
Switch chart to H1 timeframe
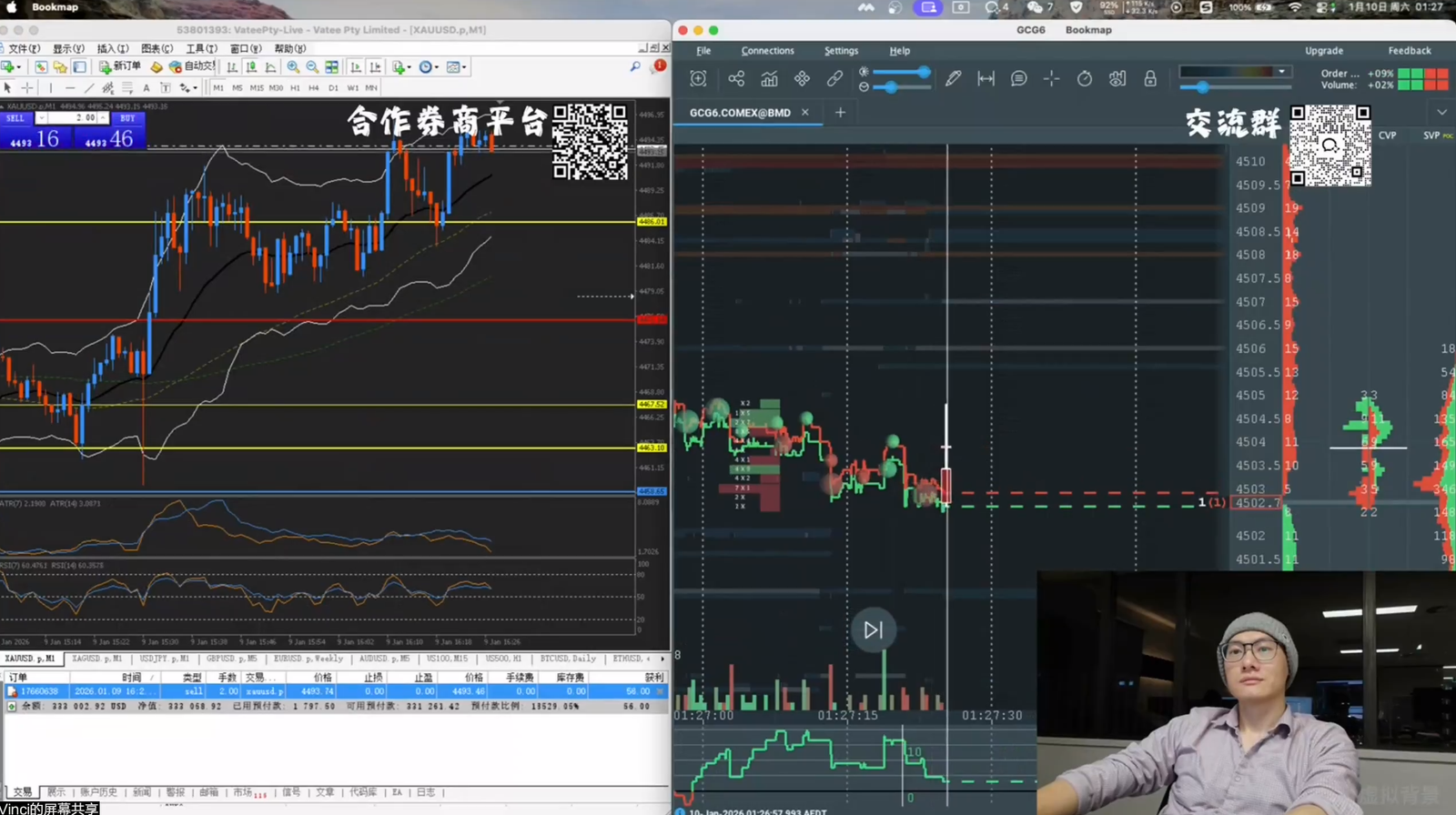pos(295,88)
